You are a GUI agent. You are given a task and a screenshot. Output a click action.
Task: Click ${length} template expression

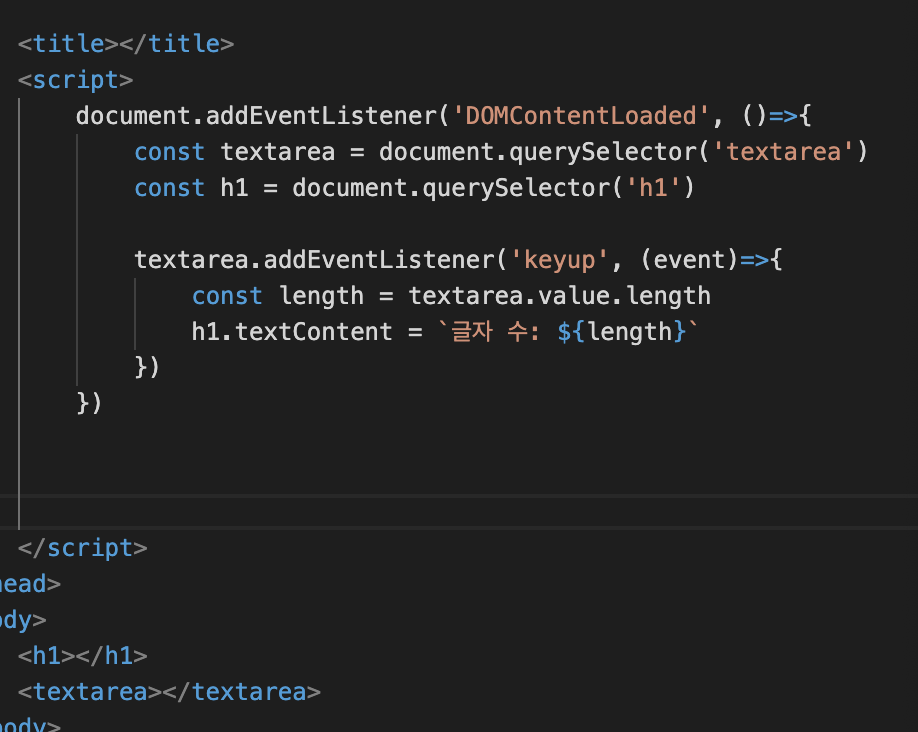pyautogui.click(x=621, y=332)
